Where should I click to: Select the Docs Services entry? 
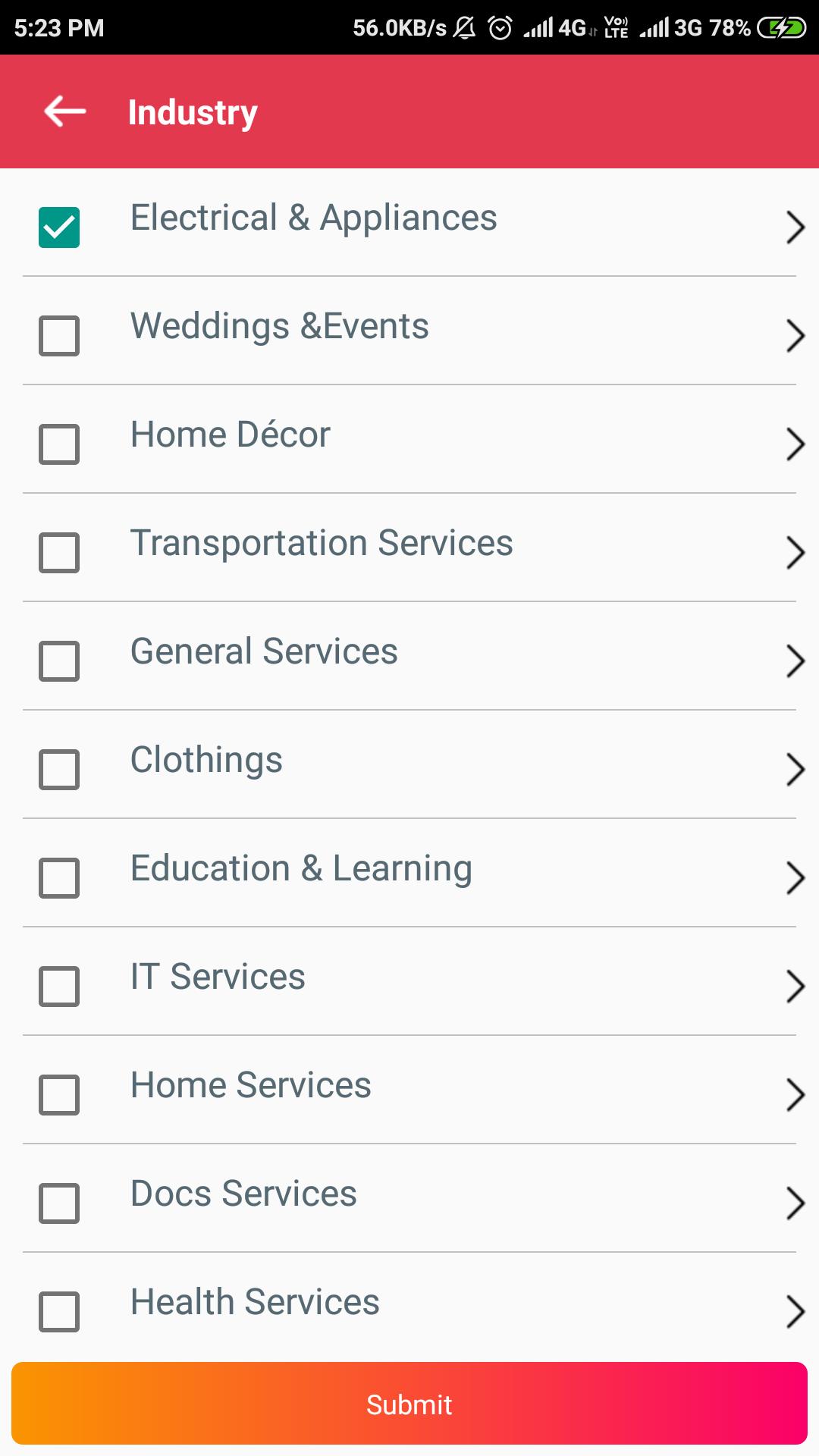click(409, 1198)
